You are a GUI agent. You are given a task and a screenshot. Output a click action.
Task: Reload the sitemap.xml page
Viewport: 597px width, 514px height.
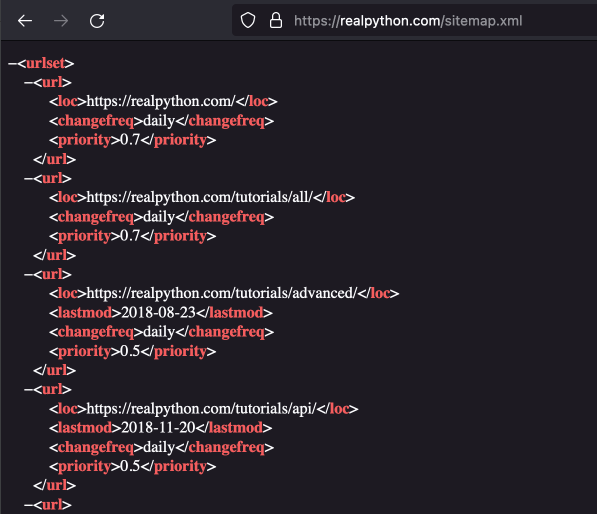click(x=97, y=21)
